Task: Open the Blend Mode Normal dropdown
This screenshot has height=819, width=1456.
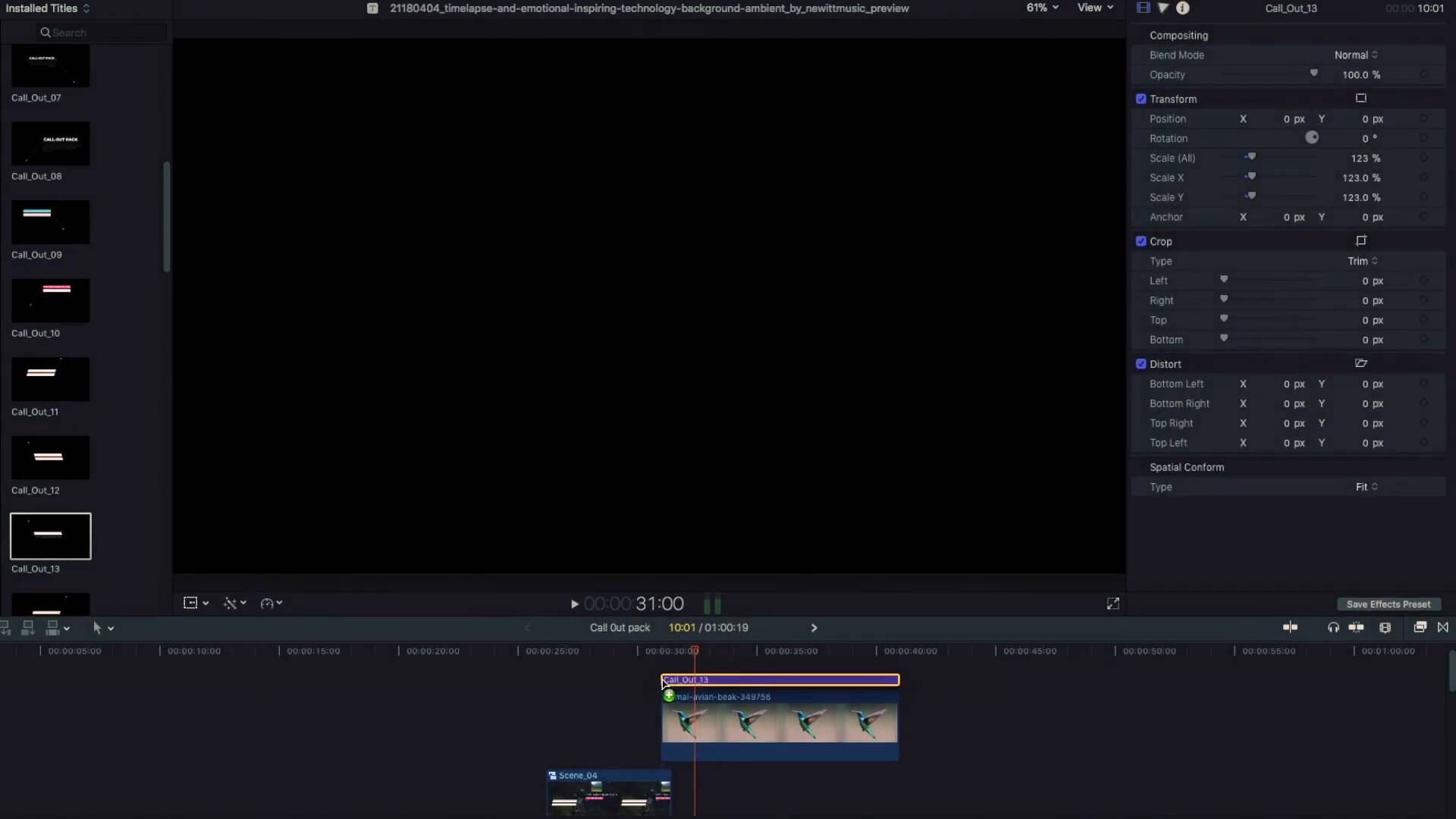Action: coord(1356,55)
